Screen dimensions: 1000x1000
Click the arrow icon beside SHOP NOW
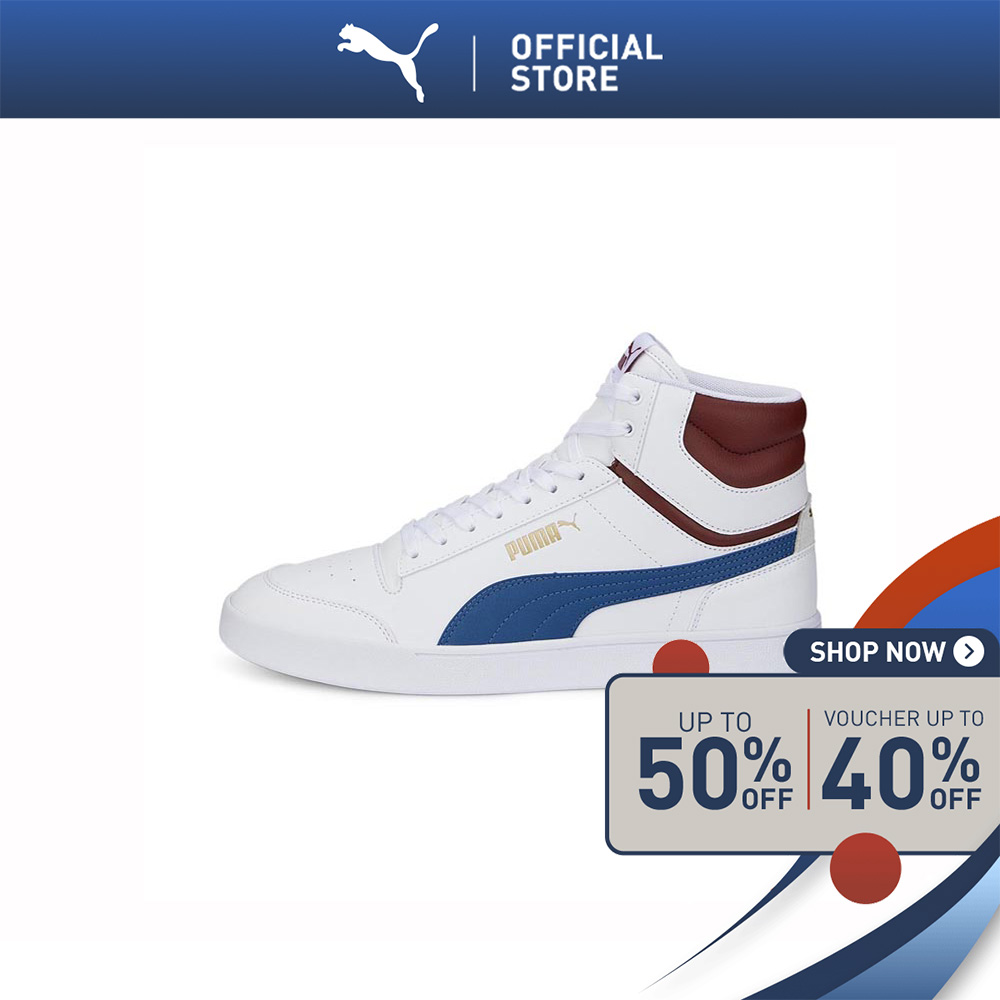(969, 652)
